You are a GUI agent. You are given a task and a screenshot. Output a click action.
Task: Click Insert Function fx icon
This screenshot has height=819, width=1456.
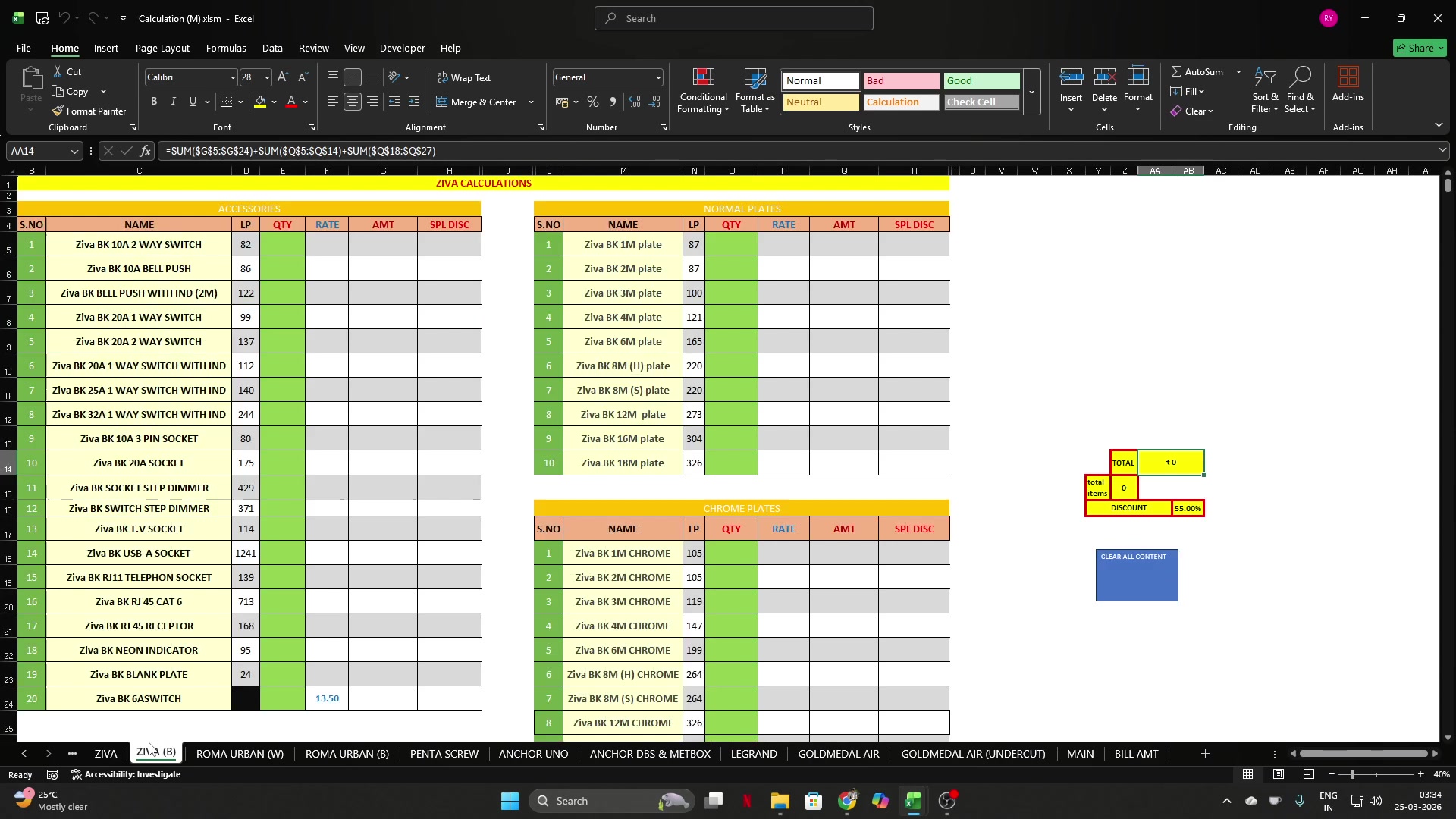[x=145, y=151]
